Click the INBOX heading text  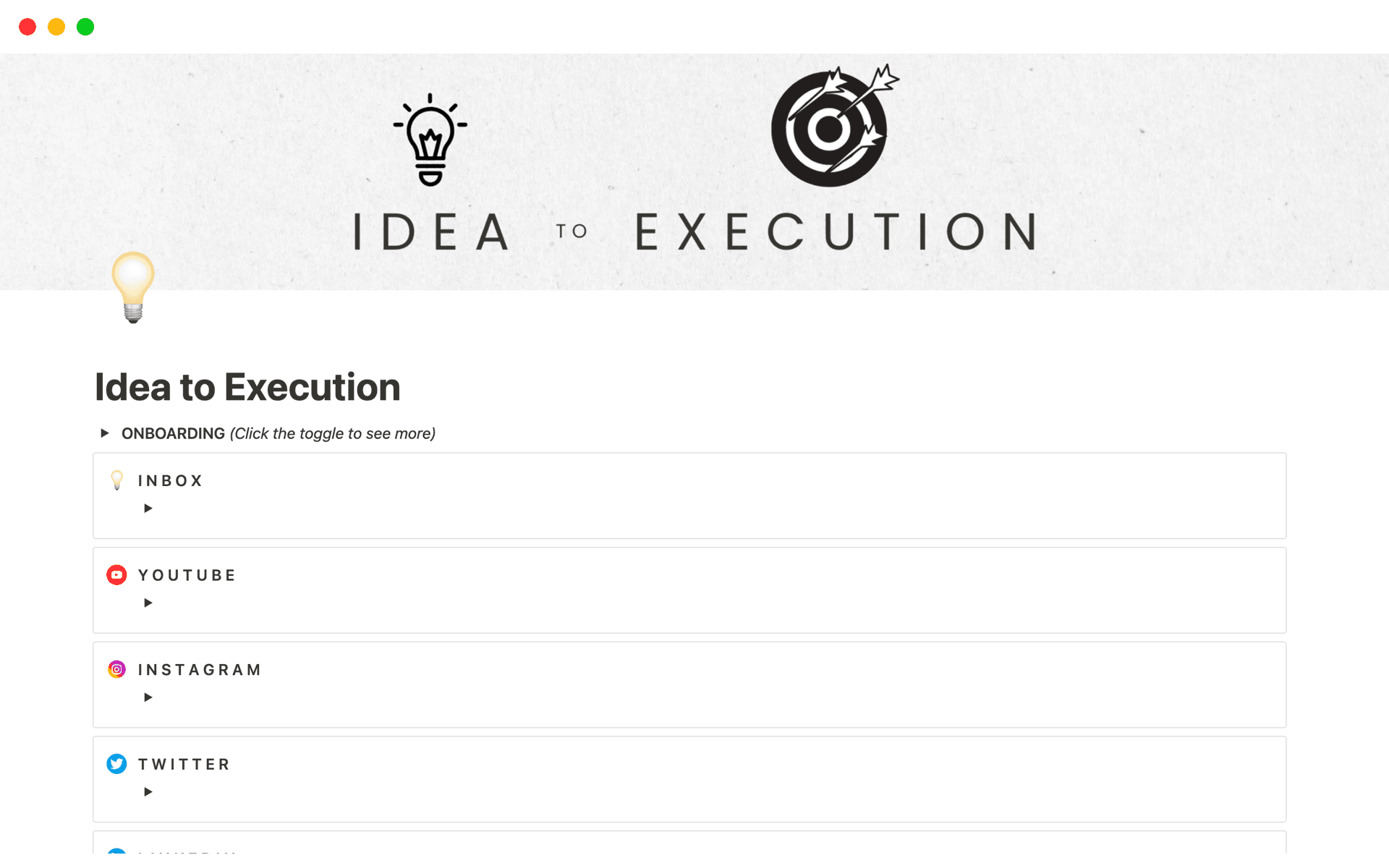point(170,481)
